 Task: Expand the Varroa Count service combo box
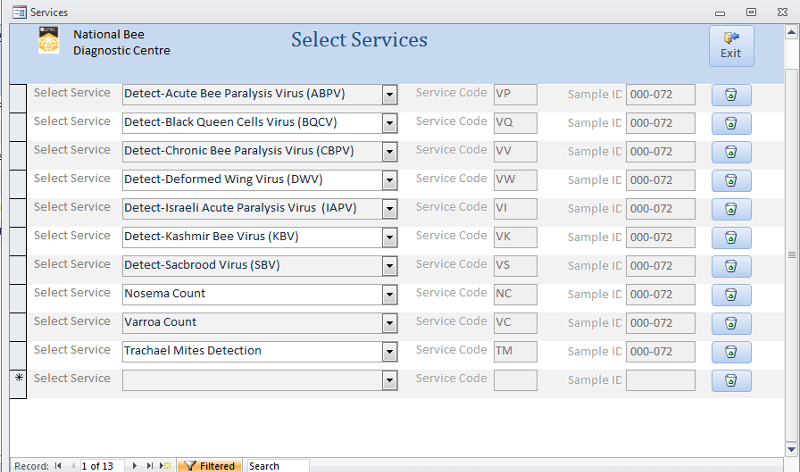[389, 324]
